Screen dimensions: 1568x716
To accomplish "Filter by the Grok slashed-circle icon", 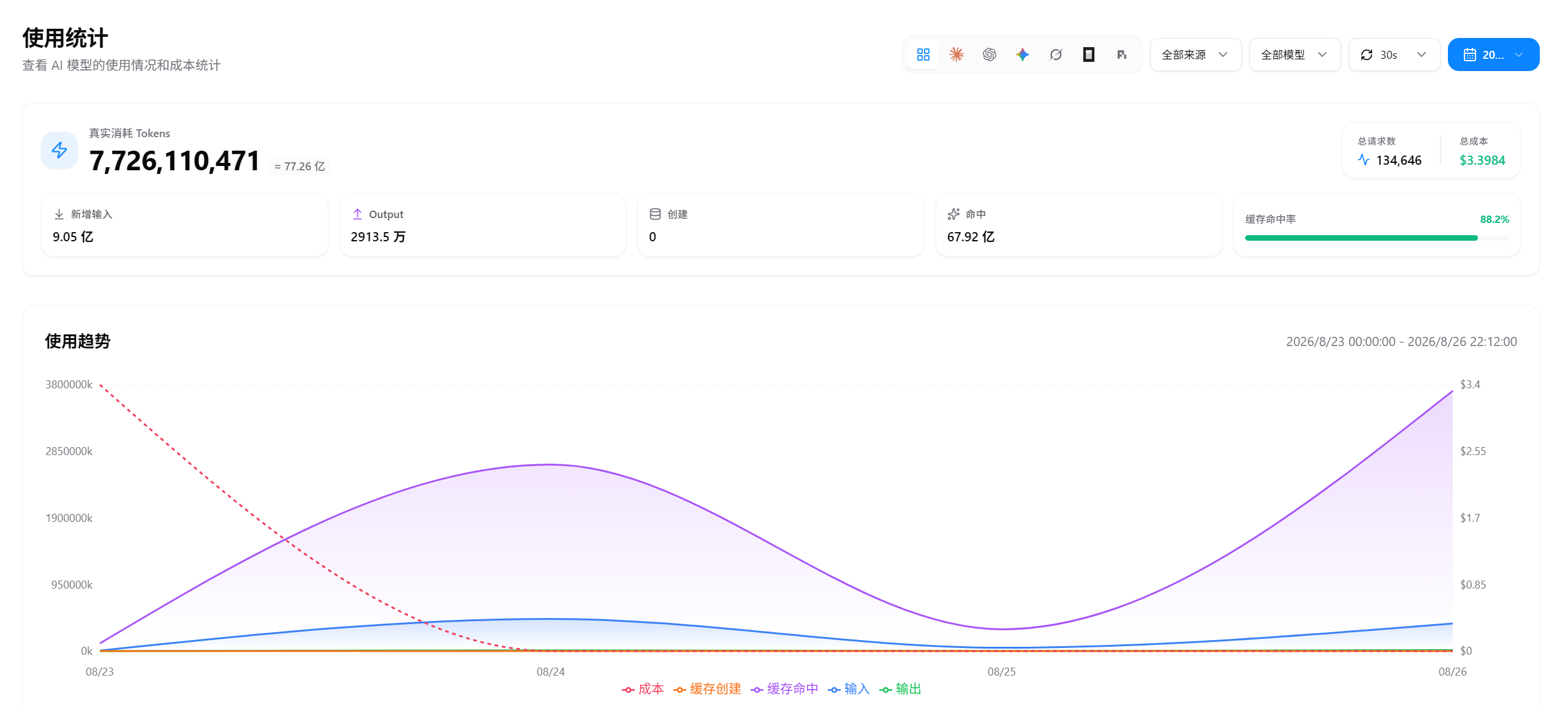I will (1055, 55).
